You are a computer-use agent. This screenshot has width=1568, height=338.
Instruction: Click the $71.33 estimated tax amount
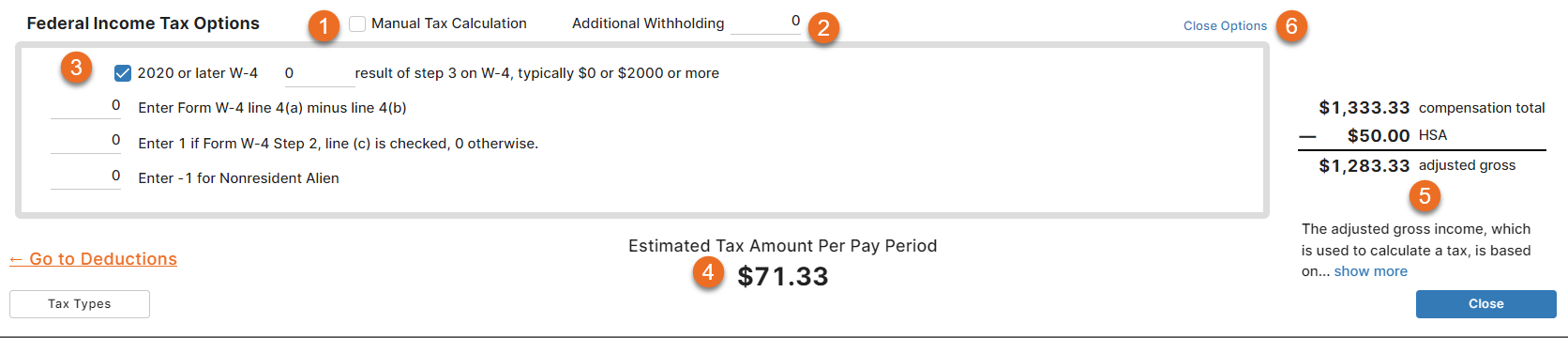(x=783, y=277)
